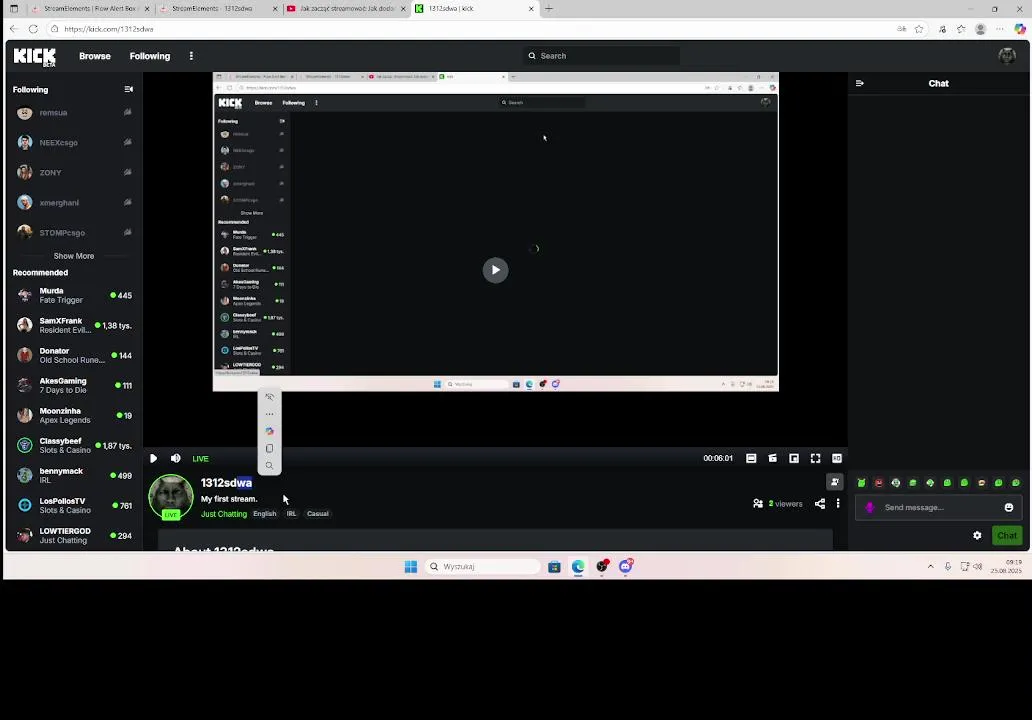Image resolution: width=1032 pixels, height=720 pixels.
Task: Click the 1312sdwa channel avatar
Action: coord(171,496)
